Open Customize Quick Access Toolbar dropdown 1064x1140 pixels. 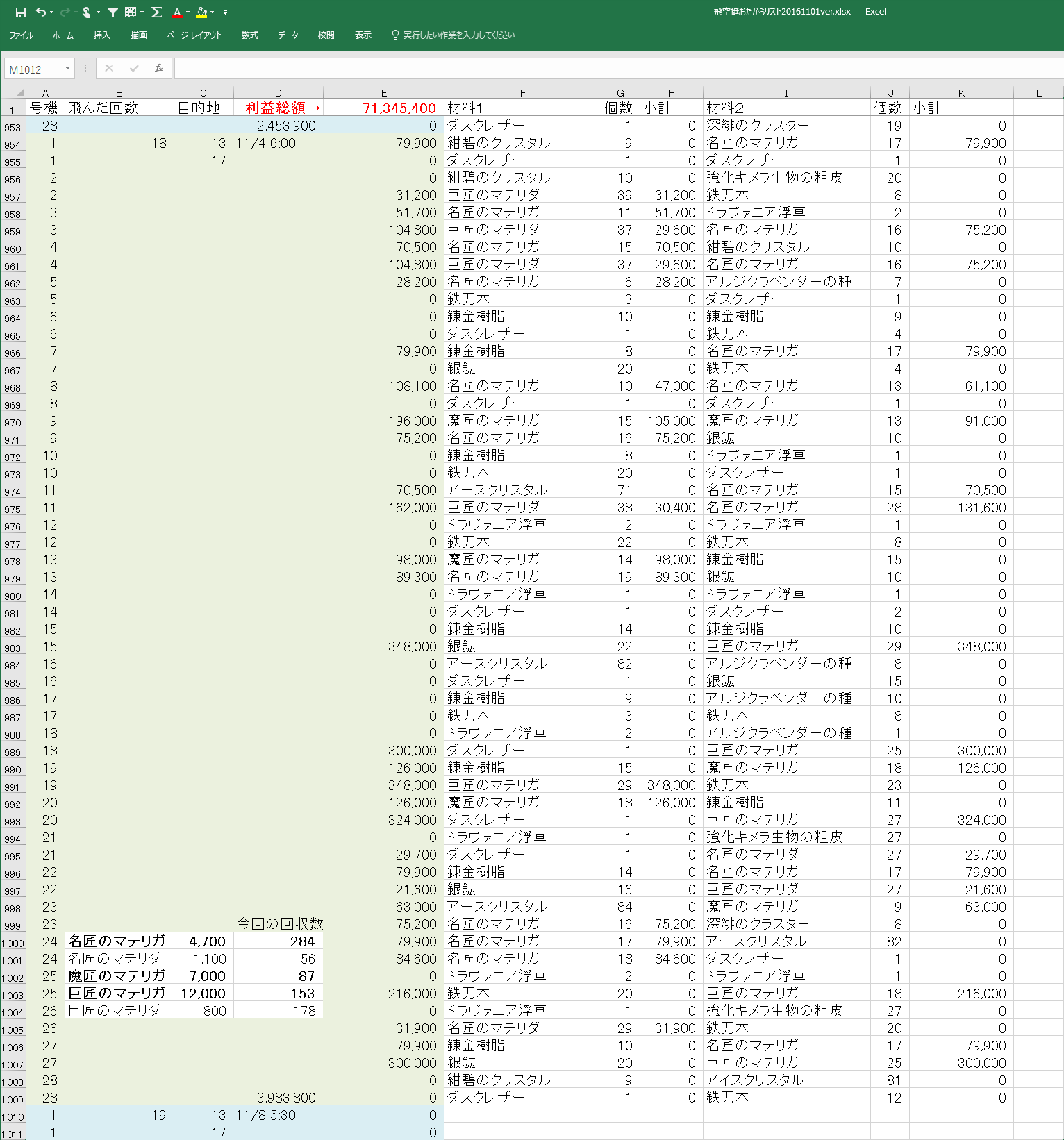pyautogui.click(x=225, y=12)
